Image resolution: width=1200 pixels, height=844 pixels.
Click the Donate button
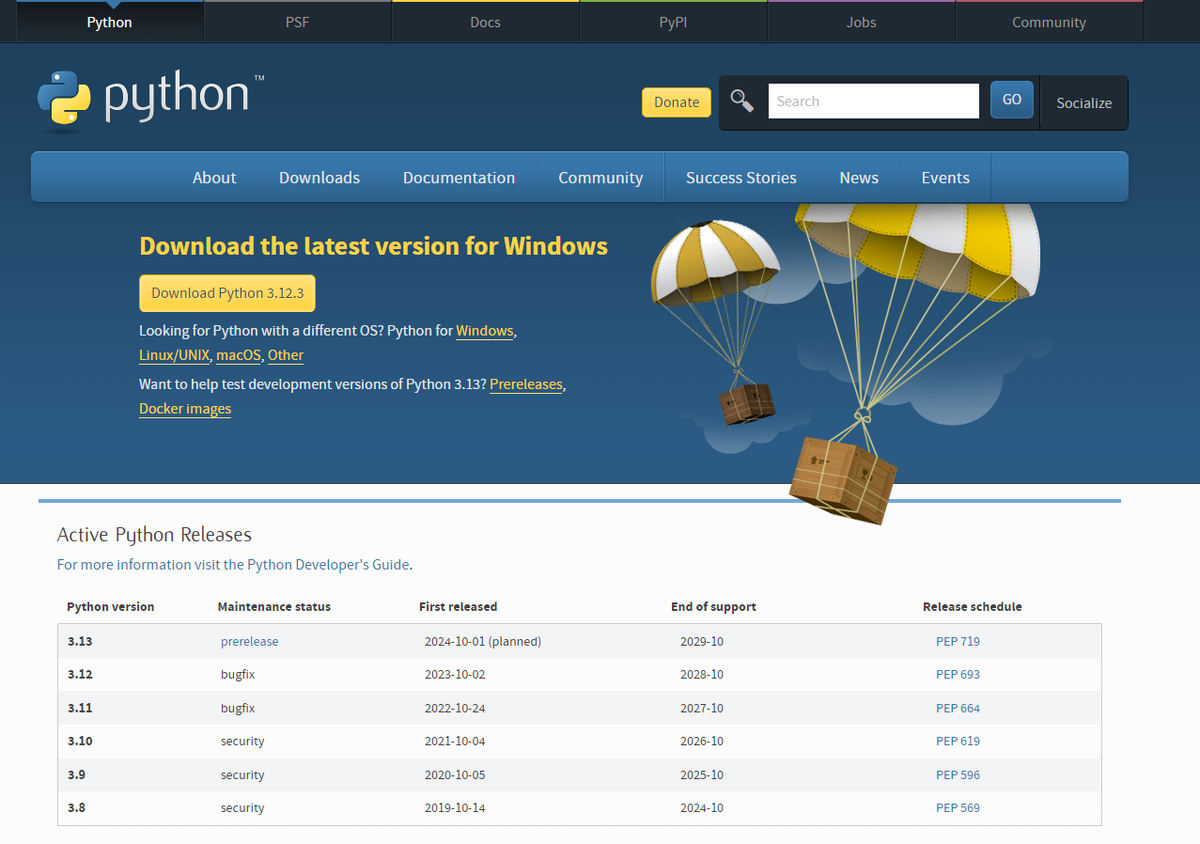coord(676,102)
